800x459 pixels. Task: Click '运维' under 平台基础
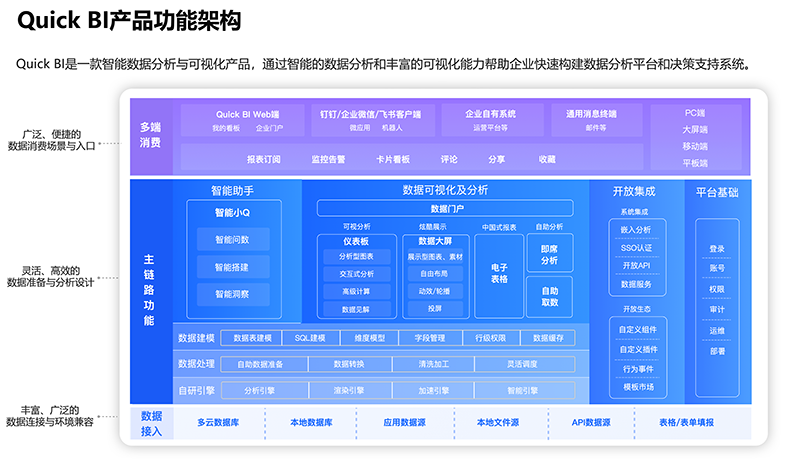coord(717,331)
